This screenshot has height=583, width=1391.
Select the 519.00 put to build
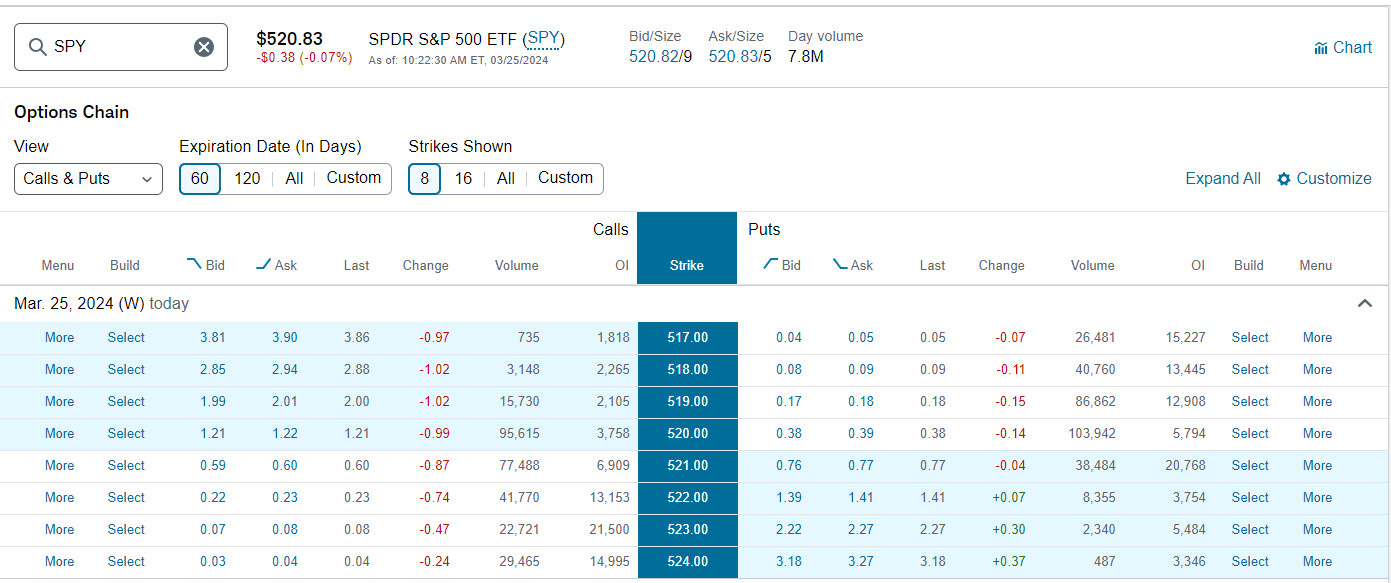1250,401
